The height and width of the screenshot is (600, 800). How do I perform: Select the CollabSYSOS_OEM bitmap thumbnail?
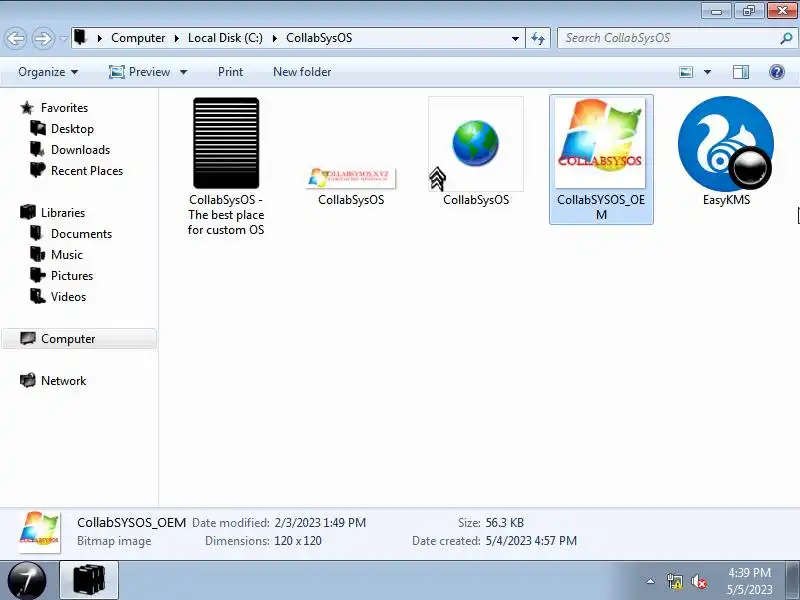[601, 143]
